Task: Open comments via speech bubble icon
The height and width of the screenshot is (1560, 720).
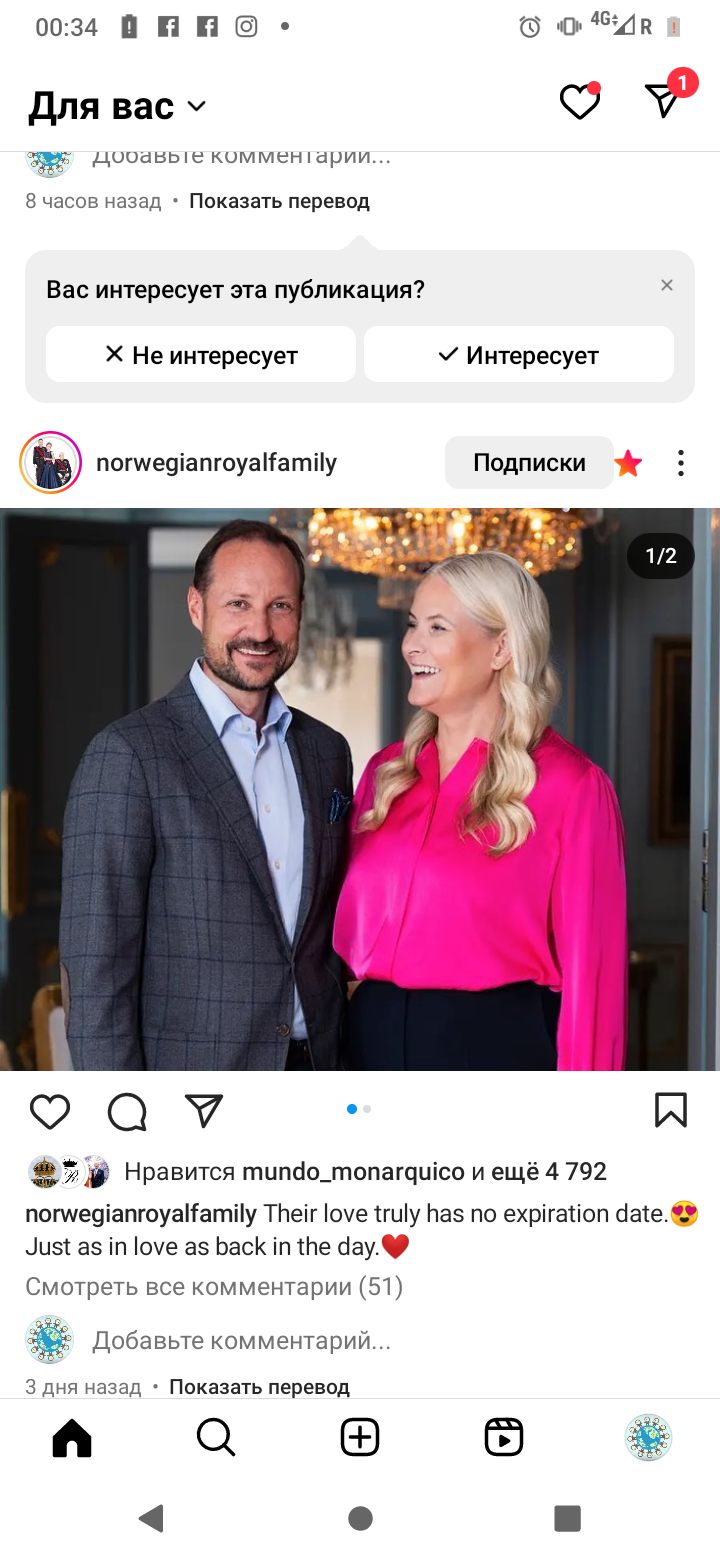Action: (x=127, y=1111)
